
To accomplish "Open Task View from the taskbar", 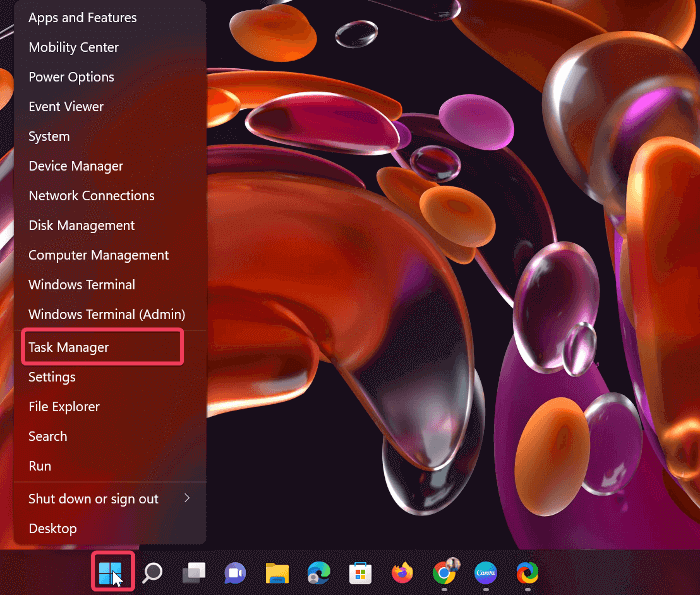I will (x=194, y=572).
